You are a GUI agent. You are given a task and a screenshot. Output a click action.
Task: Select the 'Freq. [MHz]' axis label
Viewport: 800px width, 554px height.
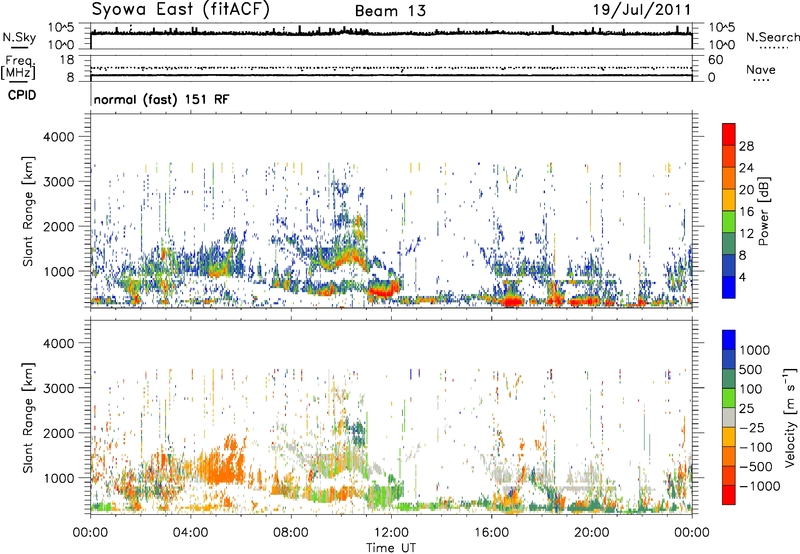pos(19,67)
